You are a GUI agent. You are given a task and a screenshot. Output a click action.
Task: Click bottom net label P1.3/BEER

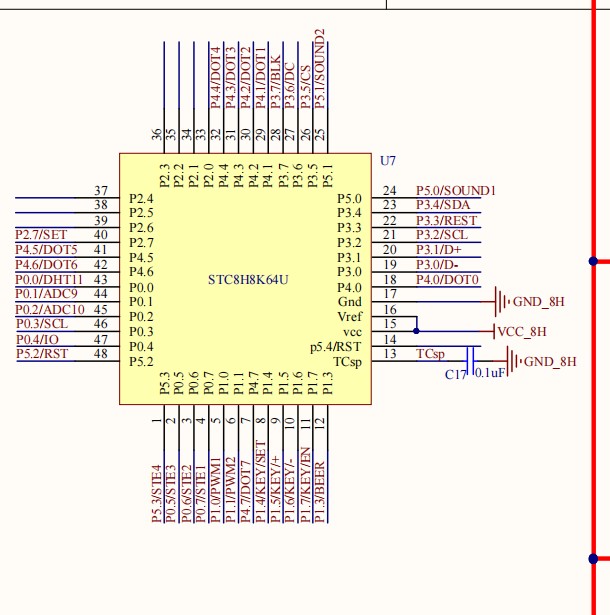[x=320, y=492]
